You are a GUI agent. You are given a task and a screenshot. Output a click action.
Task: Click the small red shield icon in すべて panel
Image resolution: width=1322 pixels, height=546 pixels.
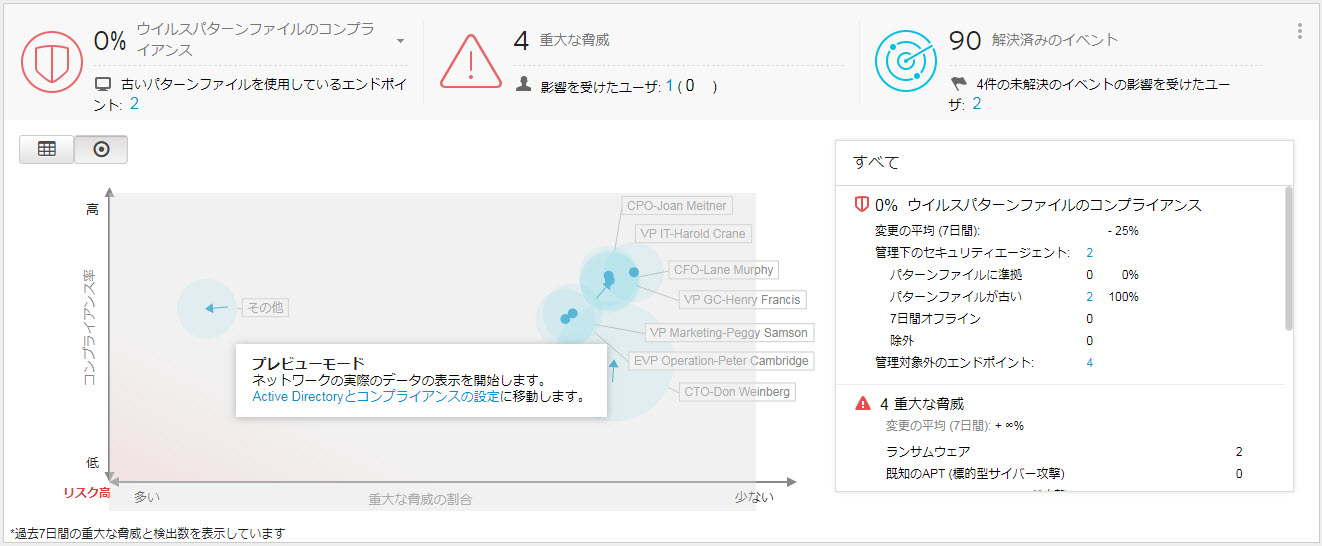861,205
